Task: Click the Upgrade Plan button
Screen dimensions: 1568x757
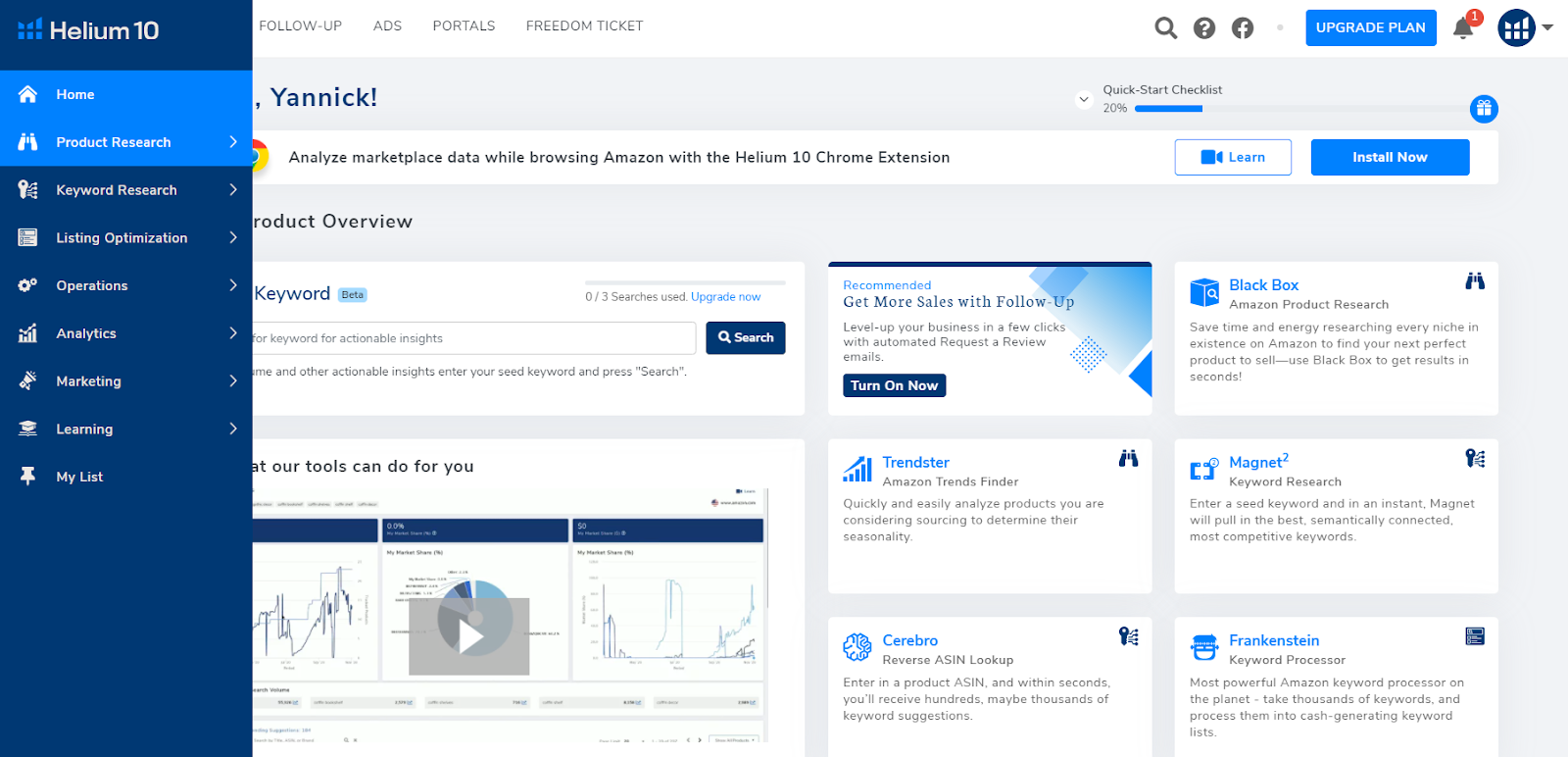Action: (1371, 27)
